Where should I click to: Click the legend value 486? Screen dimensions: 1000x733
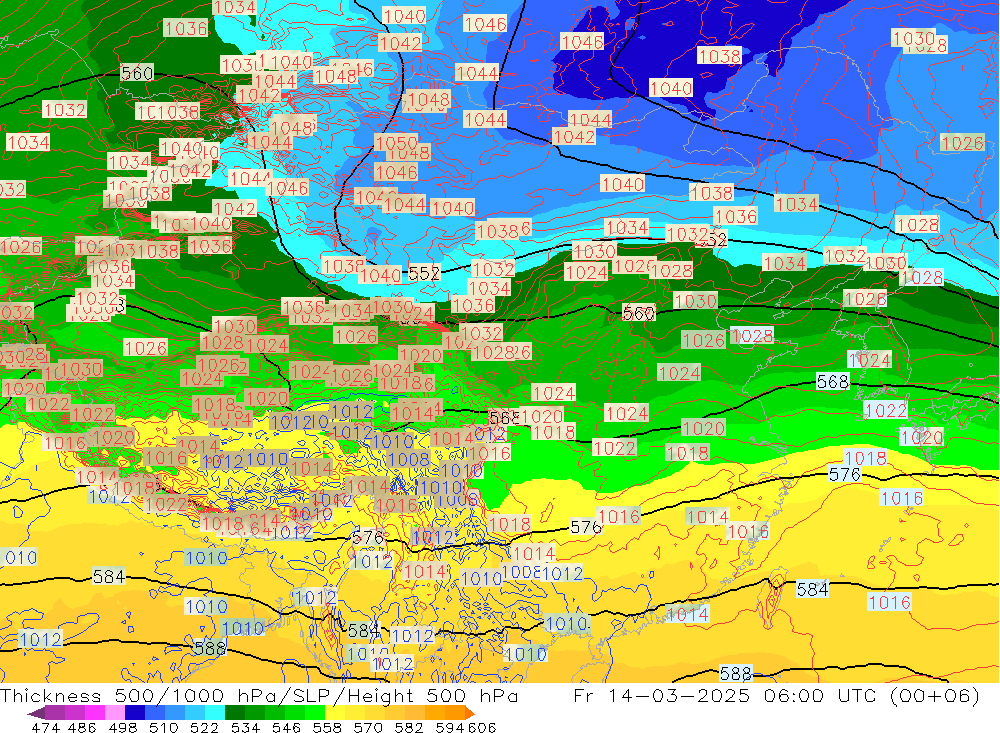[x=82, y=727]
